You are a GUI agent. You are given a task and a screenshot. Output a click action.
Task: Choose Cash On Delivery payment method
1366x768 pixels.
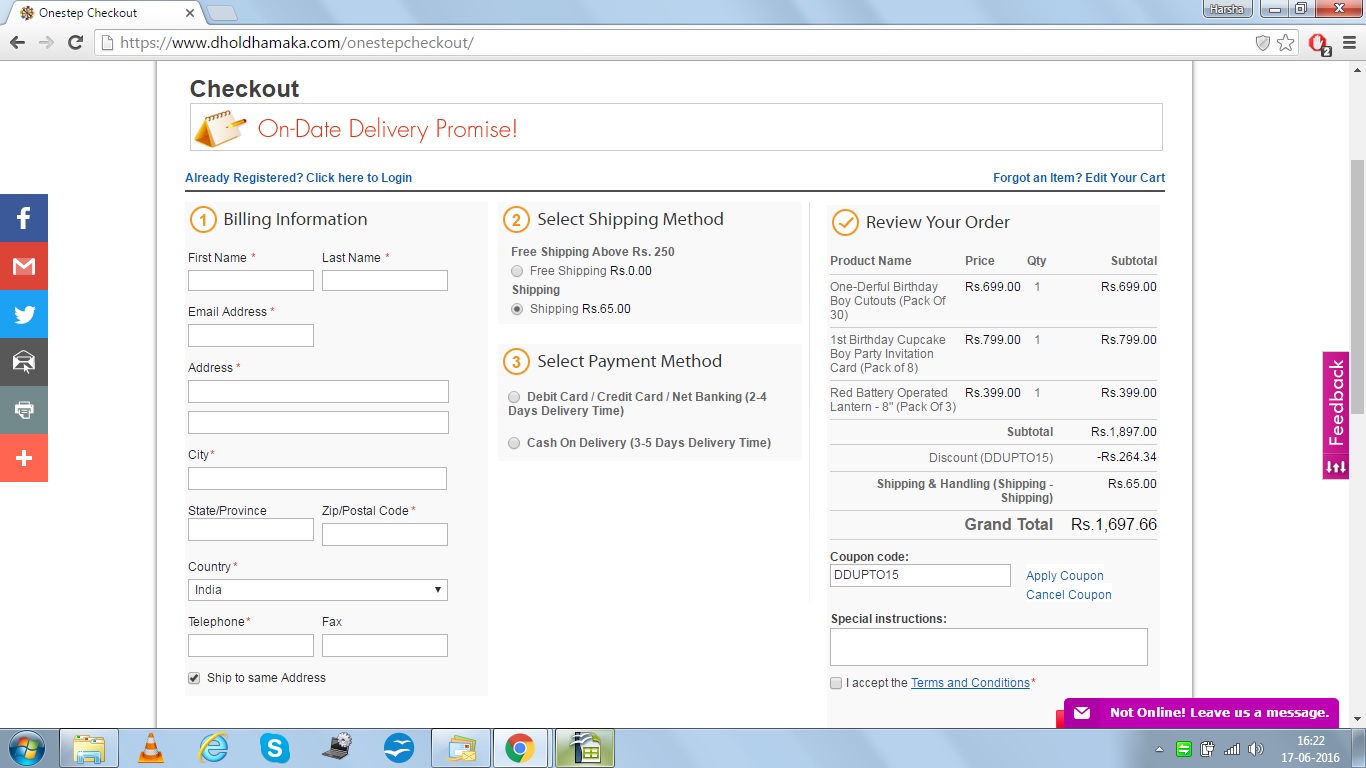point(514,443)
